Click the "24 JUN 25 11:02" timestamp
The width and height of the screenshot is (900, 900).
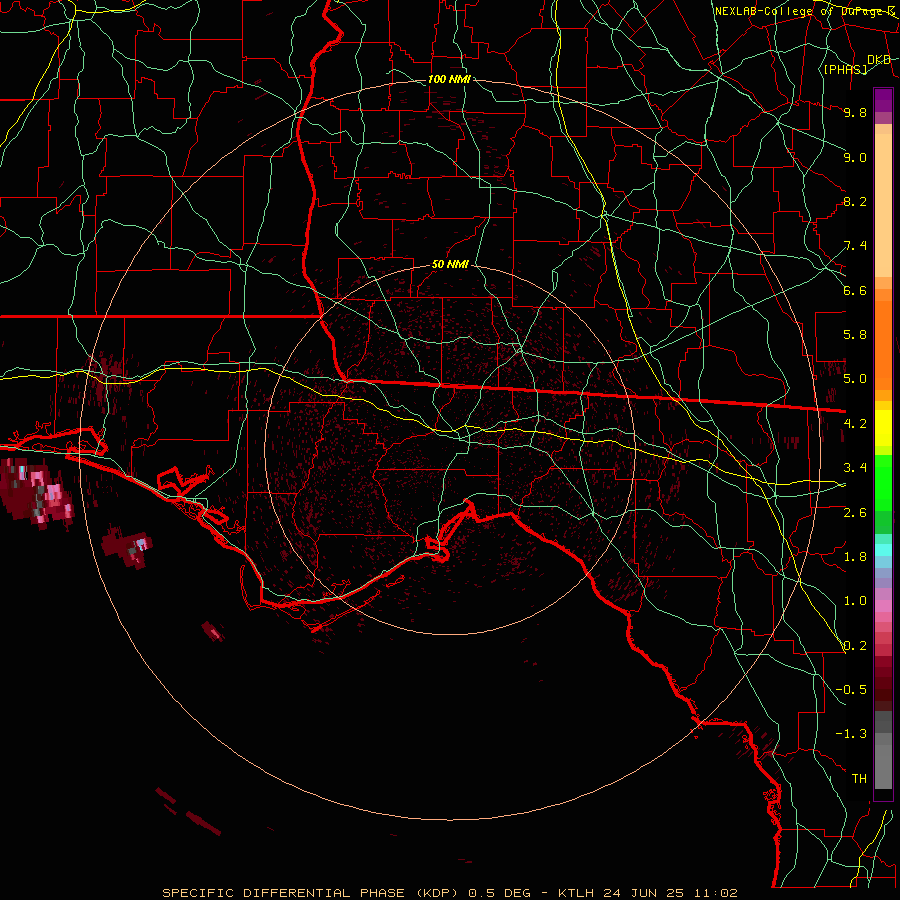point(669,893)
